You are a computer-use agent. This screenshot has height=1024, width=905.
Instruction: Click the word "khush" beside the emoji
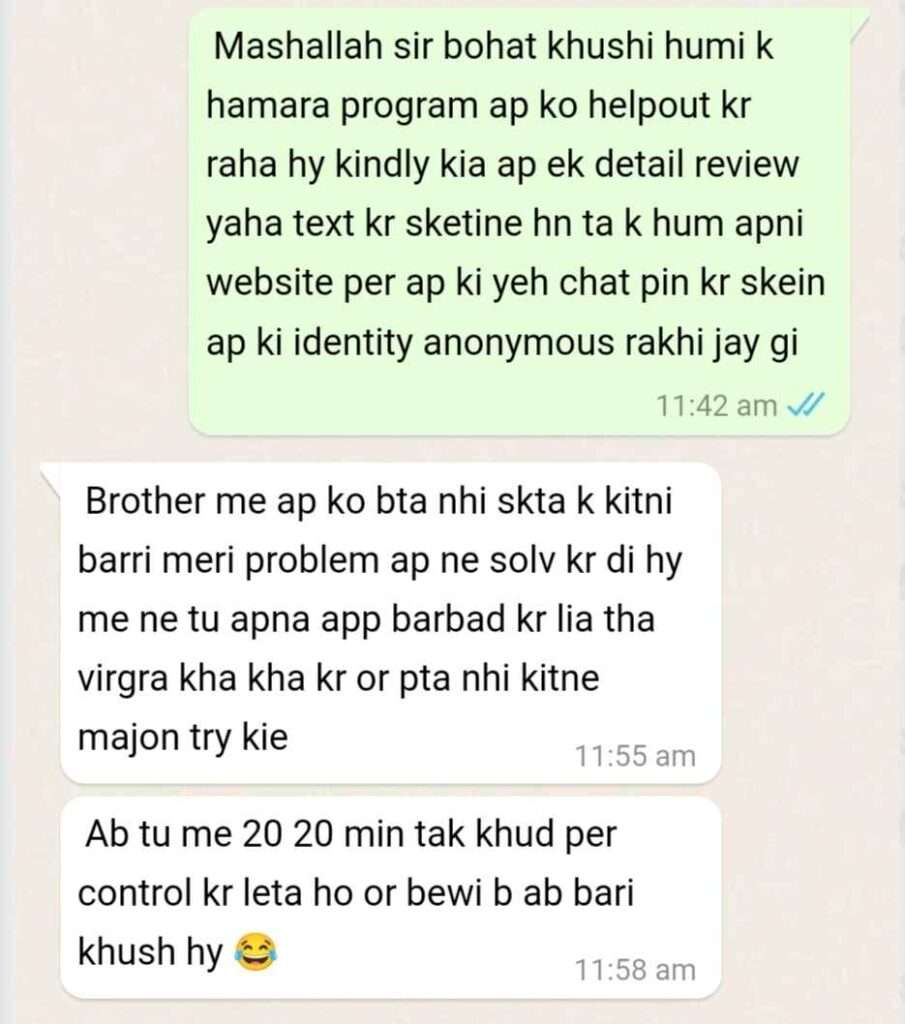[127, 952]
